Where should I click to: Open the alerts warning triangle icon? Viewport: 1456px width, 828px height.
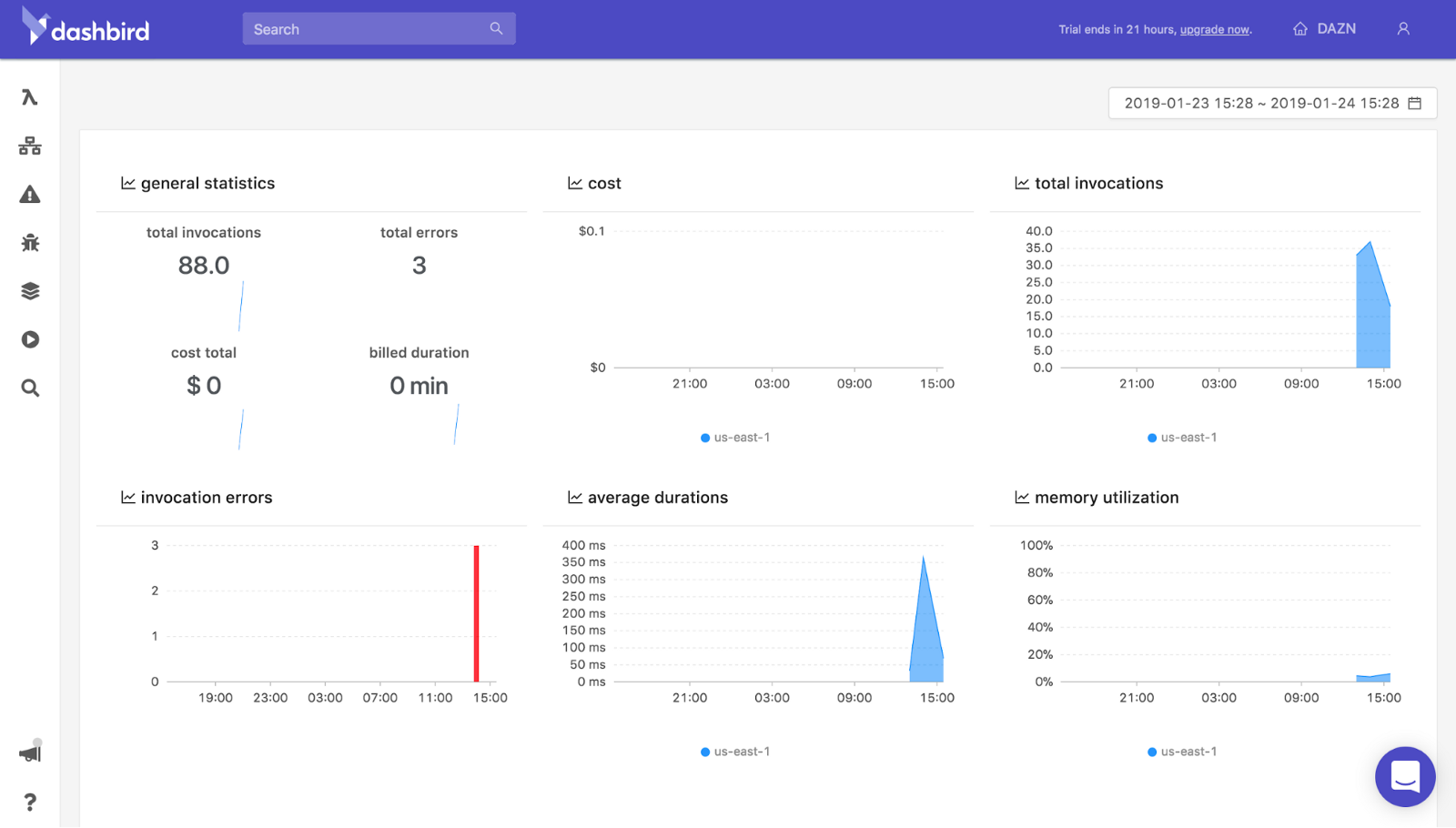click(30, 195)
